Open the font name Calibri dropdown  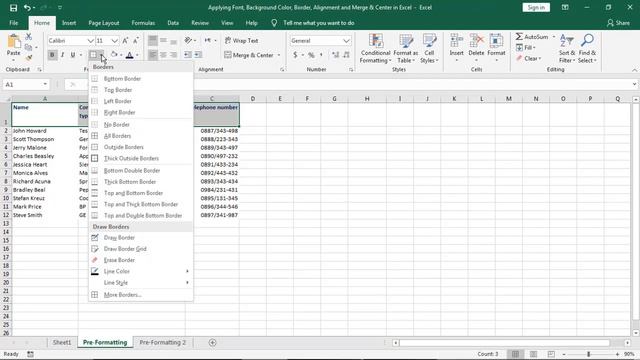tap(90, 41)
